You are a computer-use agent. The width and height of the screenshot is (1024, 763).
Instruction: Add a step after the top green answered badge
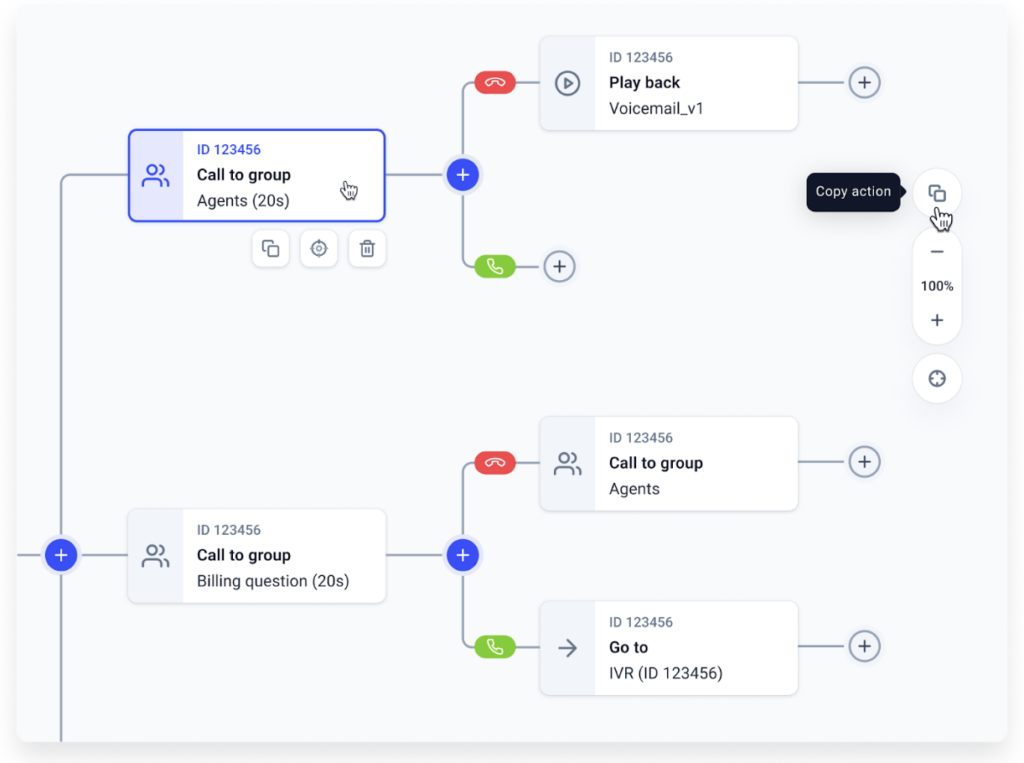(x=559, y=267)
